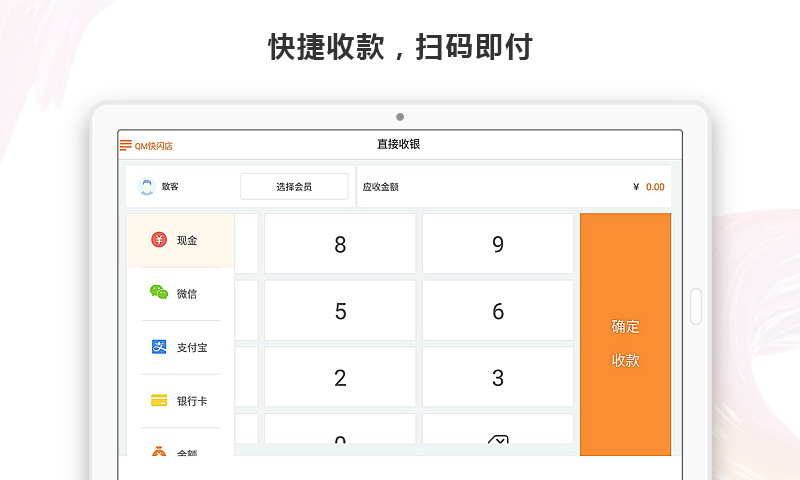Select the 支付宝 Alipay icon
The height and width of the screenshot is (480, 800).
(x=159, y=347)
